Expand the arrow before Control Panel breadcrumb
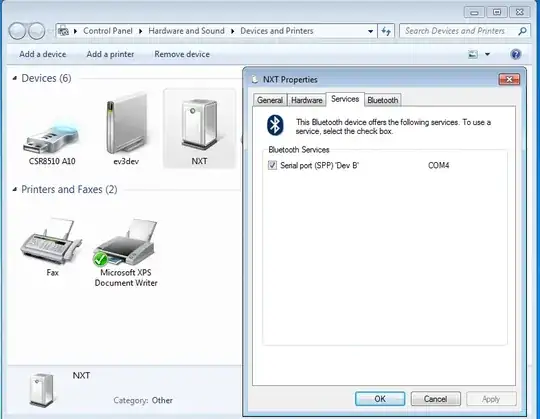The image size is (540, 419). (x=75, y=31)
